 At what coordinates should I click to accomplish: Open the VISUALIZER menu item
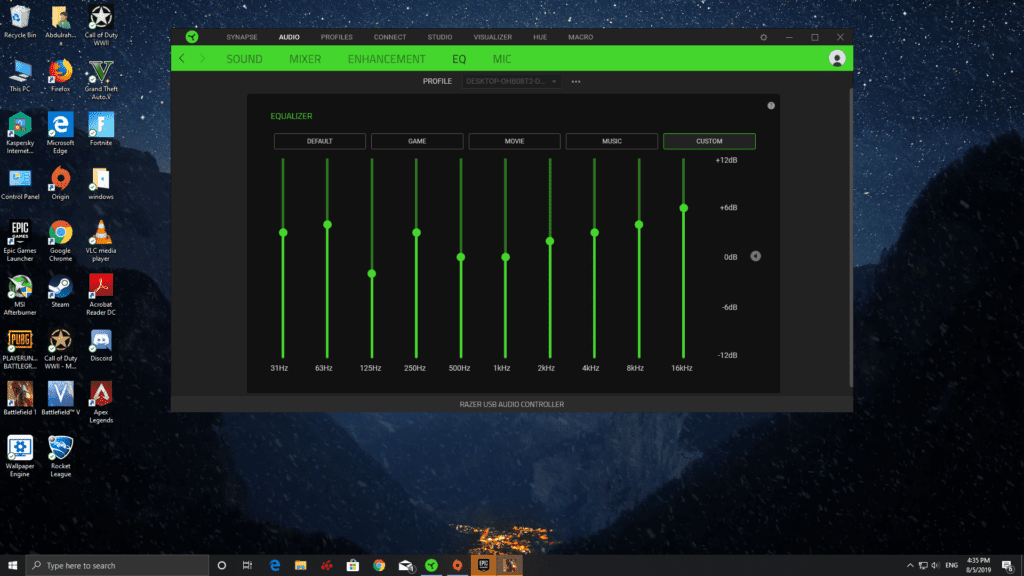pos(492,37)
